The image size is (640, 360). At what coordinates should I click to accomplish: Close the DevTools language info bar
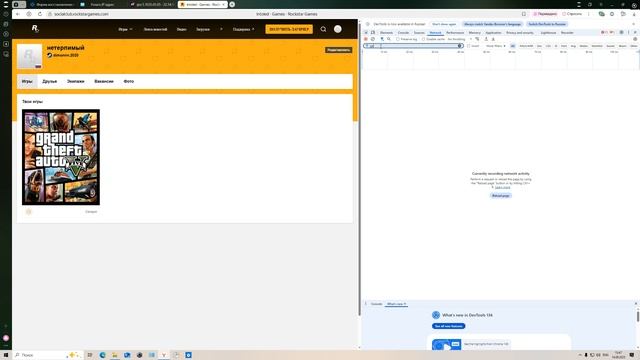(634, 24)
